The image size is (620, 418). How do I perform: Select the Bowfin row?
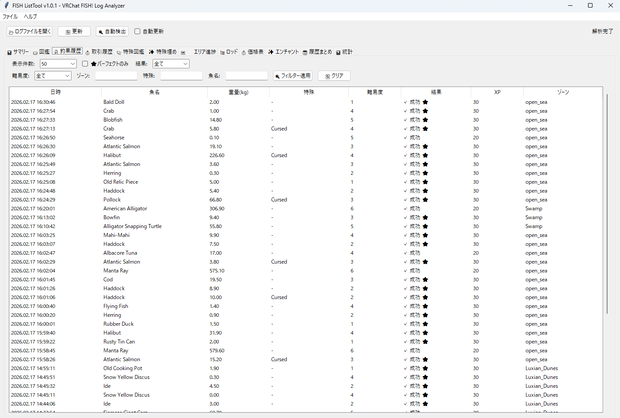[x=306, y=218]
